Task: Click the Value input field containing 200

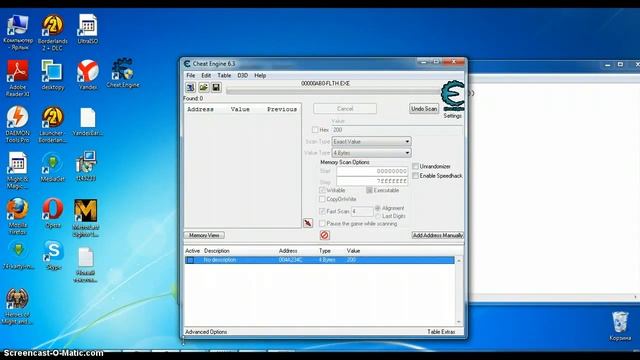Action: coord(397,130)
